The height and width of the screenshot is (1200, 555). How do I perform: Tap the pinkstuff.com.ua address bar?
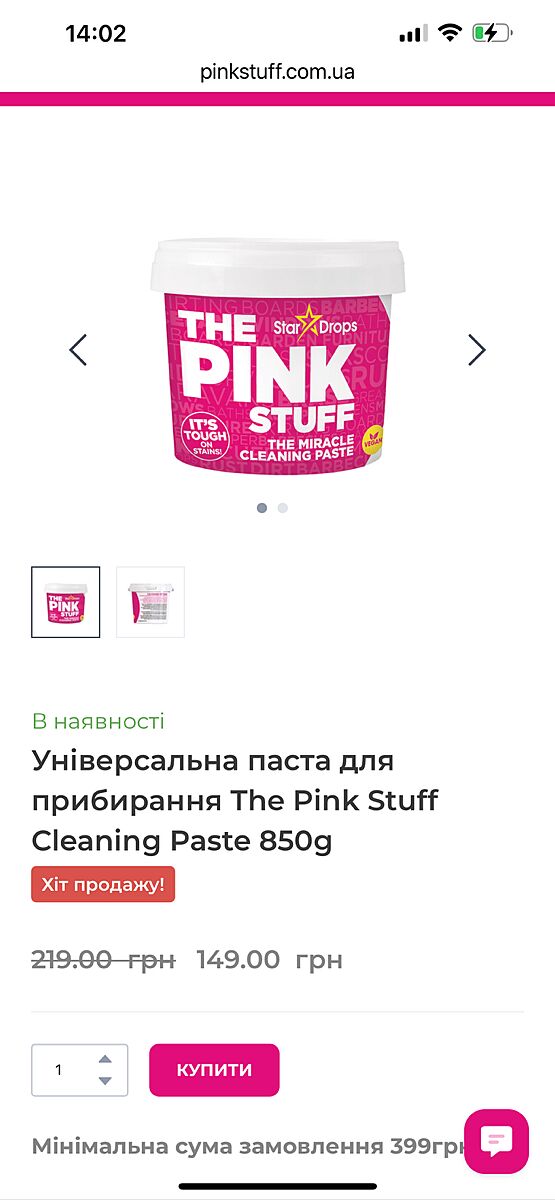(x=277, y=72)
